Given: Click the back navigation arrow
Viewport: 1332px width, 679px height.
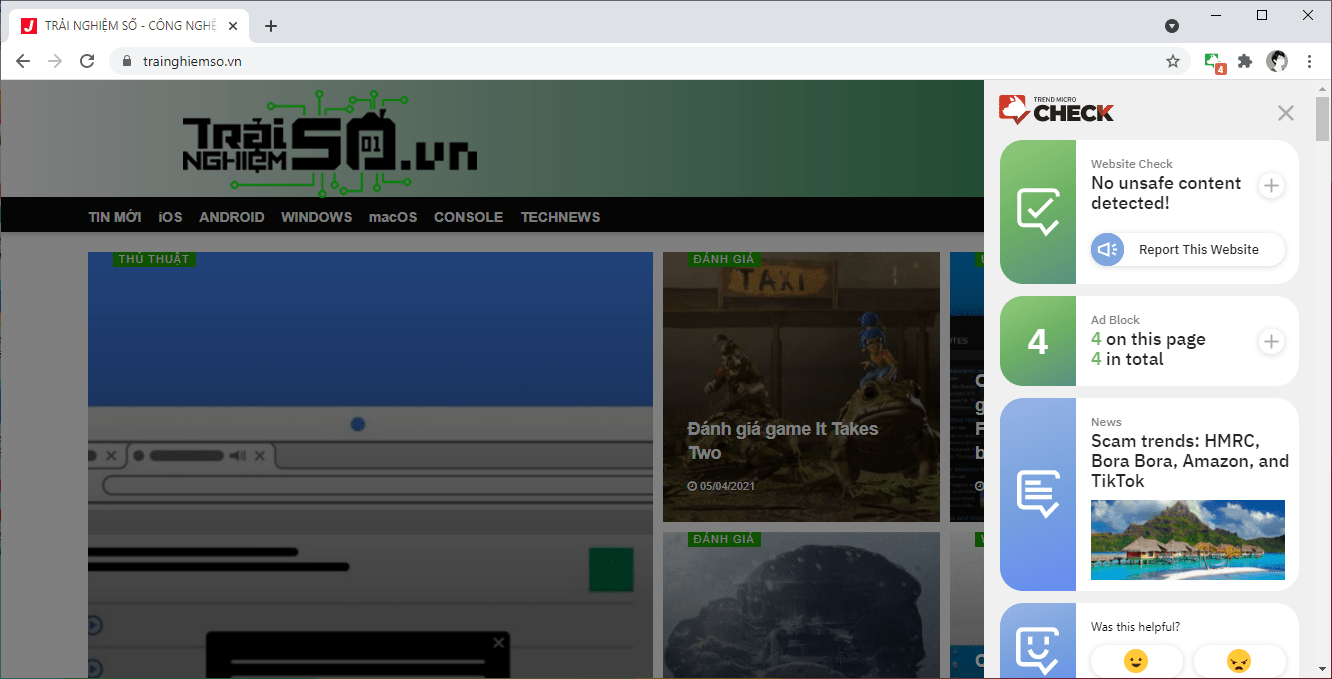Looking at the screenshot, I should 23,61.
